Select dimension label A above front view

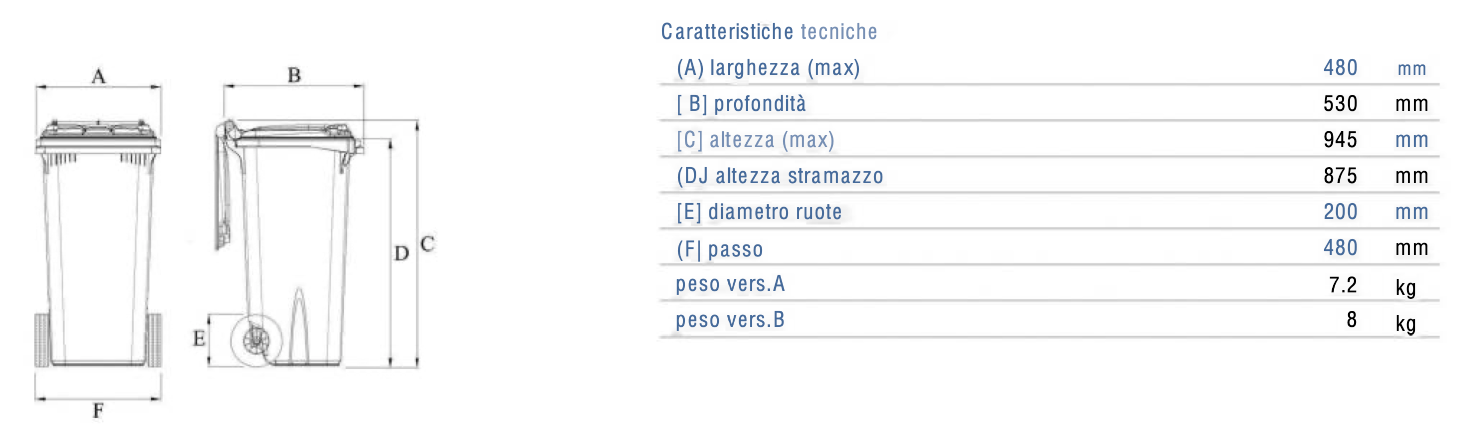[98, 75]
